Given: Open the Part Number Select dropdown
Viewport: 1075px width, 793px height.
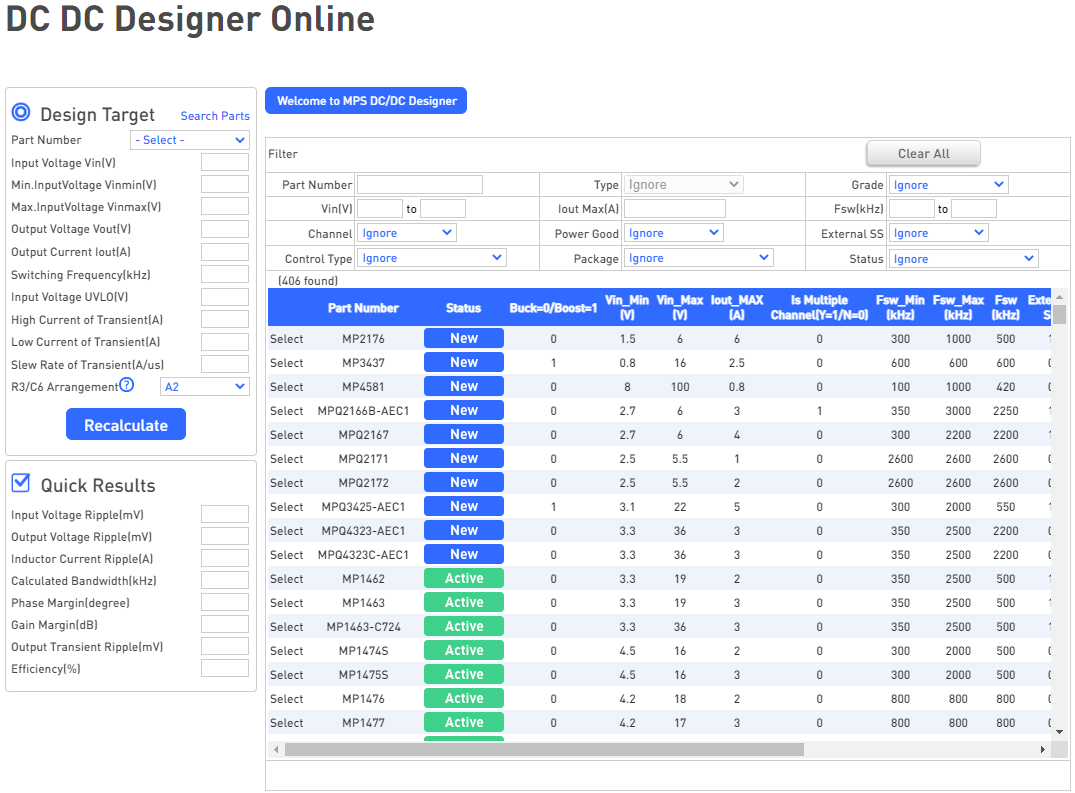Looking at the screenshot, I should tap(189, 139).
